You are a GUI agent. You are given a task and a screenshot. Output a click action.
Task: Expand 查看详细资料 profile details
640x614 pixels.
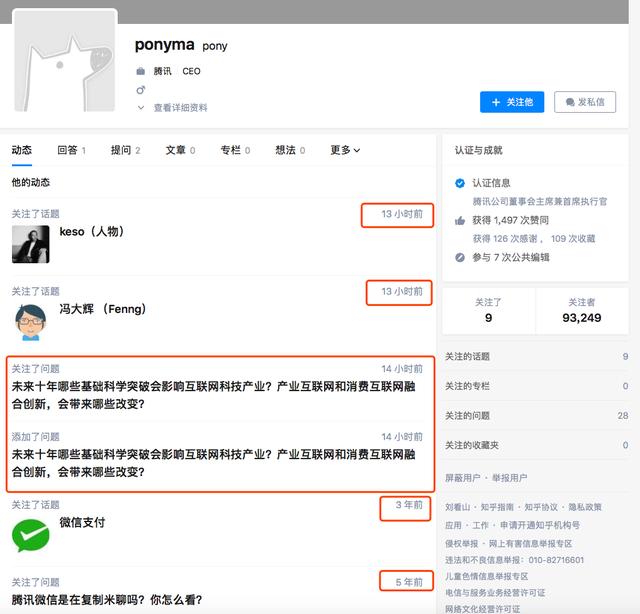tap(180, 108)
